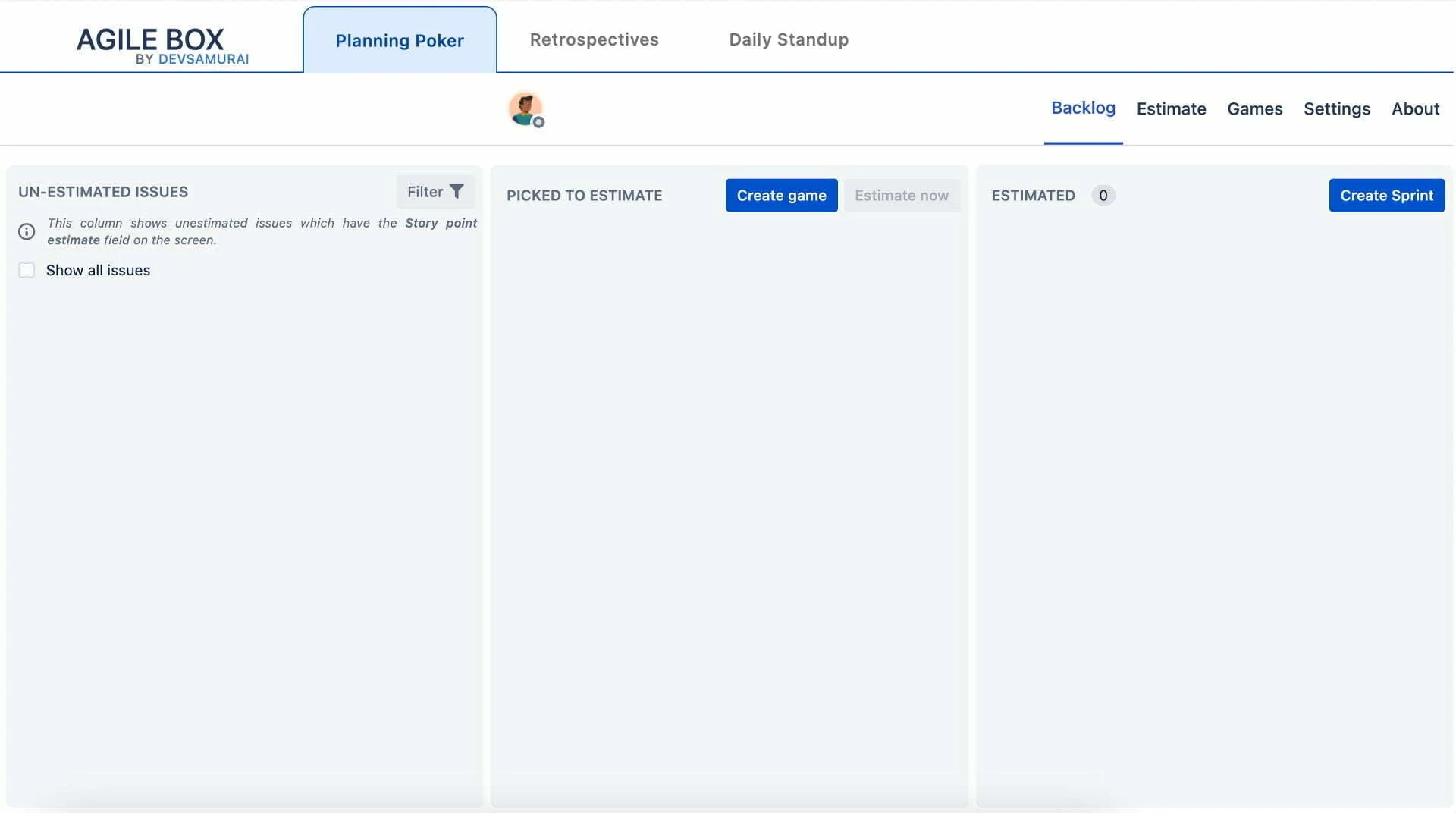Image resolution: width=1456 pixels, height=813 pixels.
Task: Switch to the Planning Poker tab
Action: click(x=400, y=40)
